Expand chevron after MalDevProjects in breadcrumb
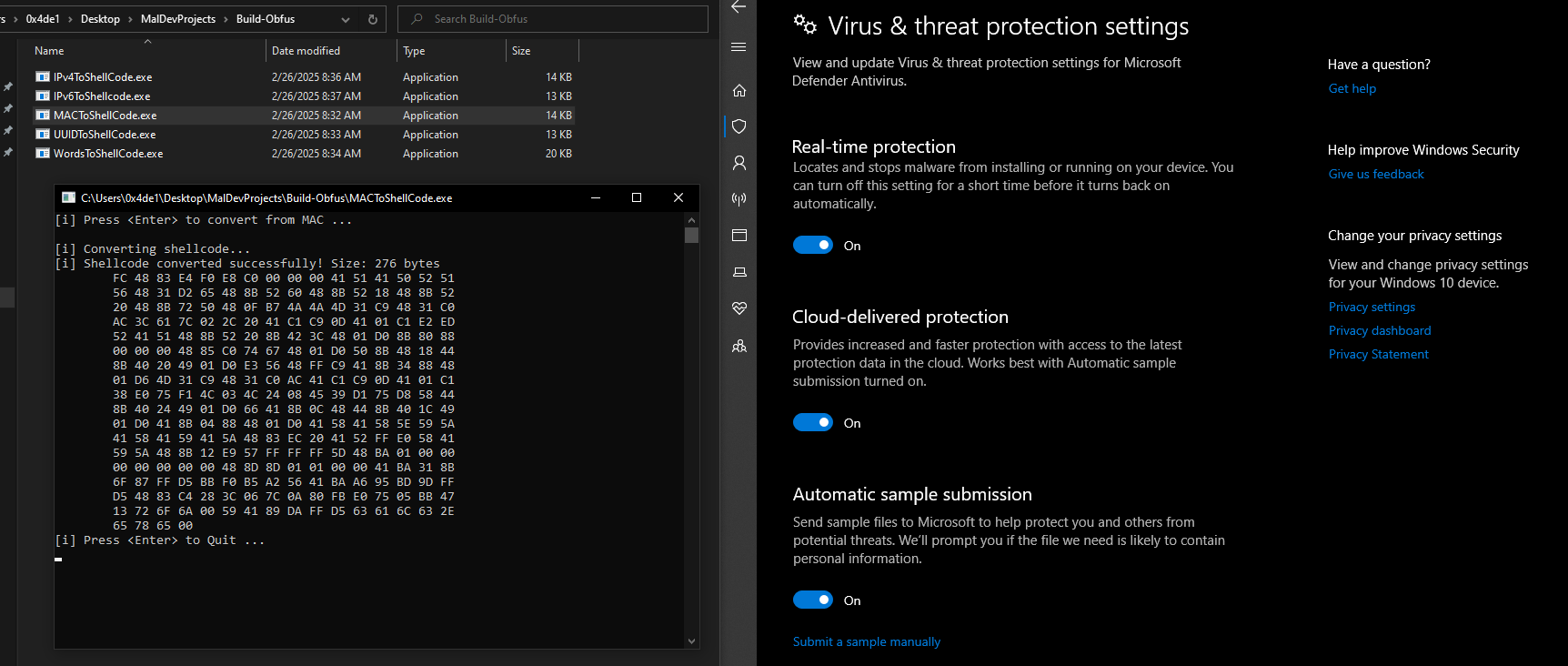Screen dimensions: 1568x666 click(x=226, y=19)
